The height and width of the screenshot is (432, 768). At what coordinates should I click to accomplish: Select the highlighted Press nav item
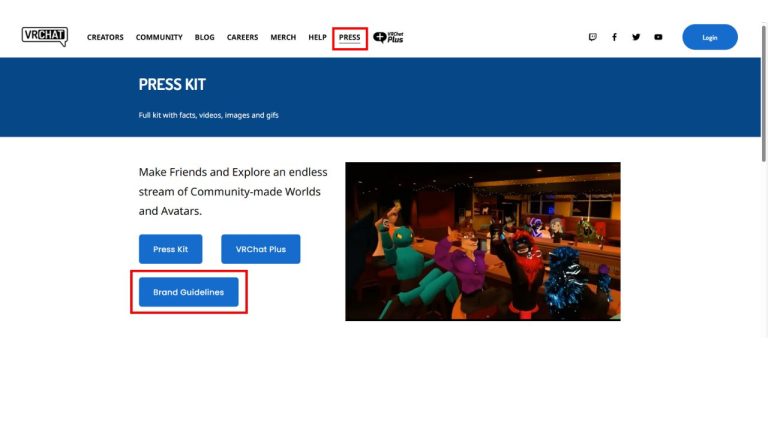350,37
